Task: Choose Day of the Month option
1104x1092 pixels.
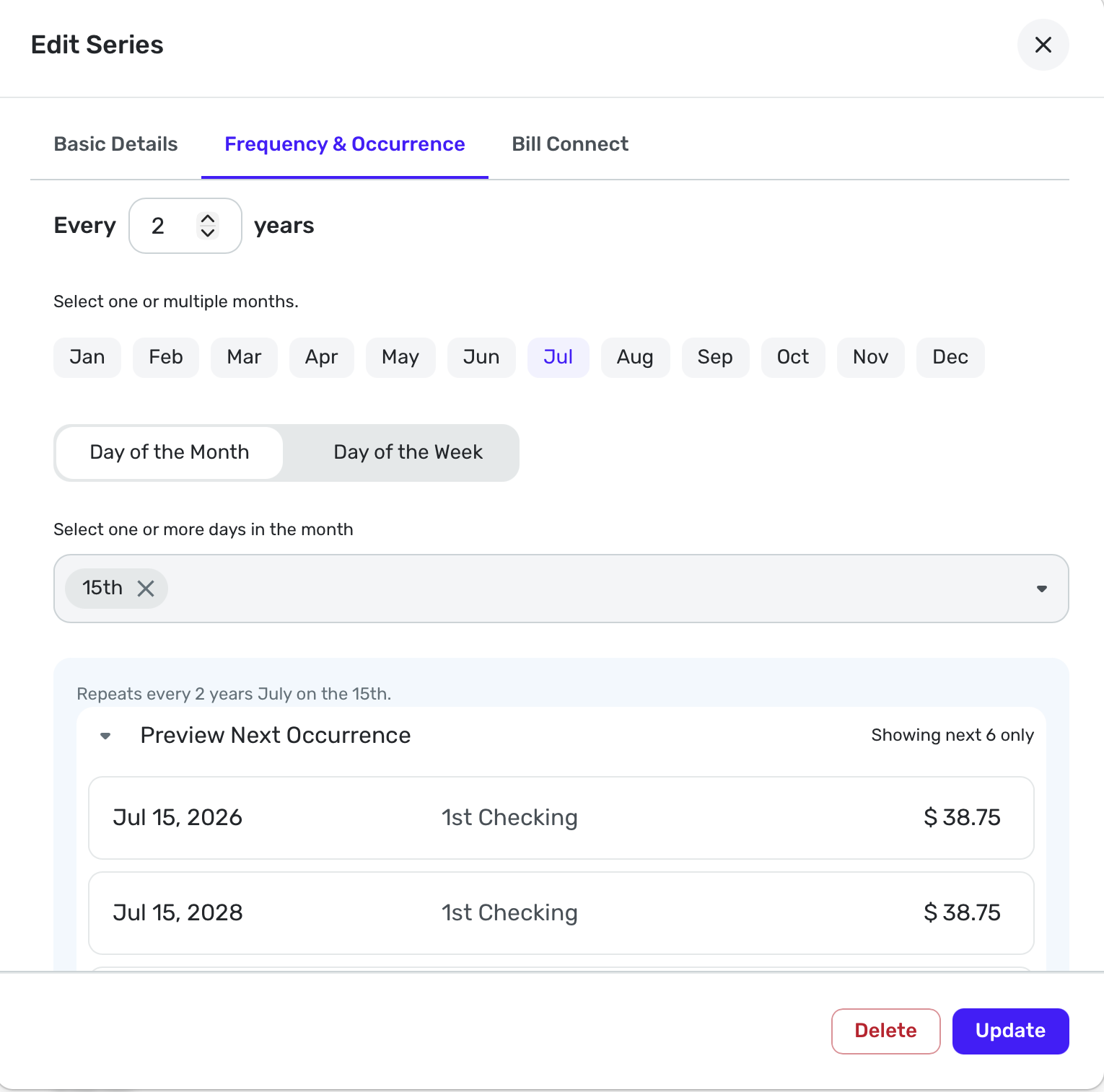Action: pyautogui.click(x=170, y=452)
